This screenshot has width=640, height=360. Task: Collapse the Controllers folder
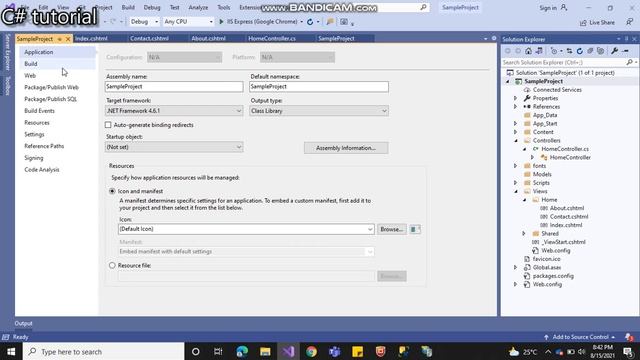pos(516,140)
